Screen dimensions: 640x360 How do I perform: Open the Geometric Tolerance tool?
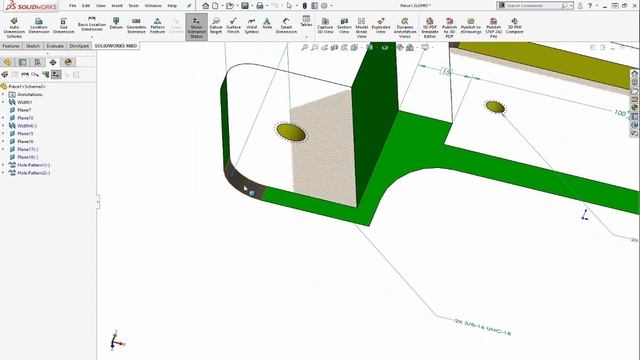coord(136,26)
